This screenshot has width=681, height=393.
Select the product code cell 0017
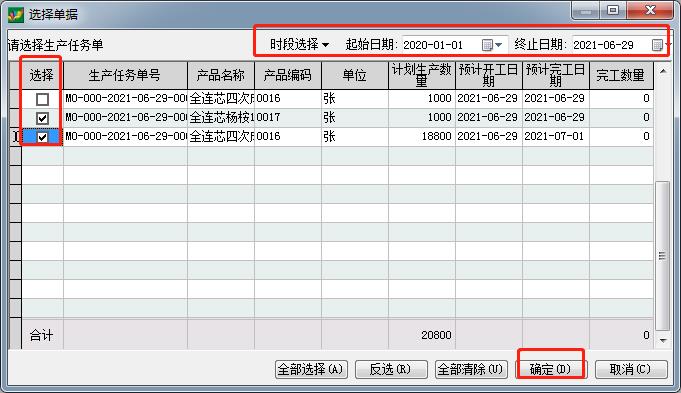(x=288, y=117)
